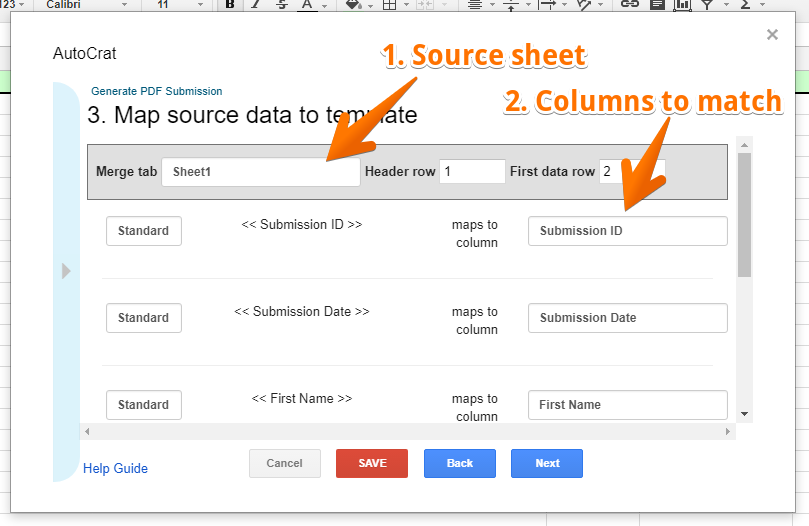Toggle bold formatting in the toolbar

point(230,4)
